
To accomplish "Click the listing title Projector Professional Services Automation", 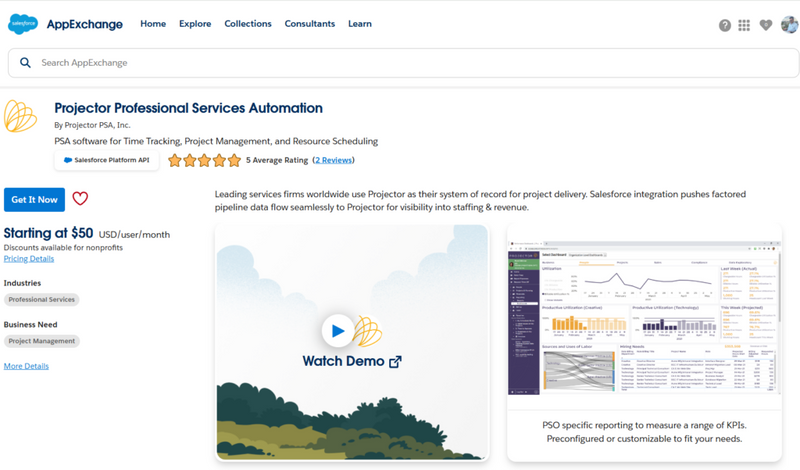I will point(188,108).
